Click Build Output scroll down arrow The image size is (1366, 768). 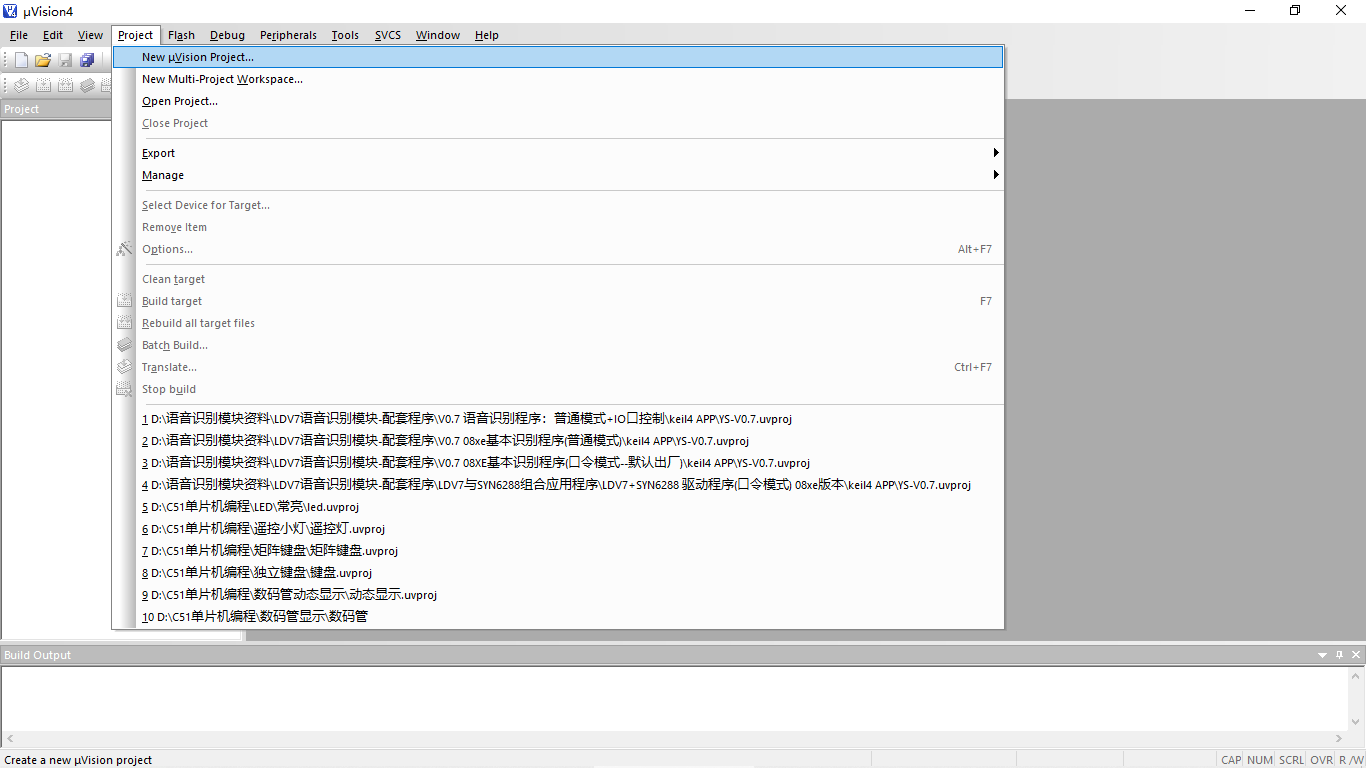[1357, 721]
